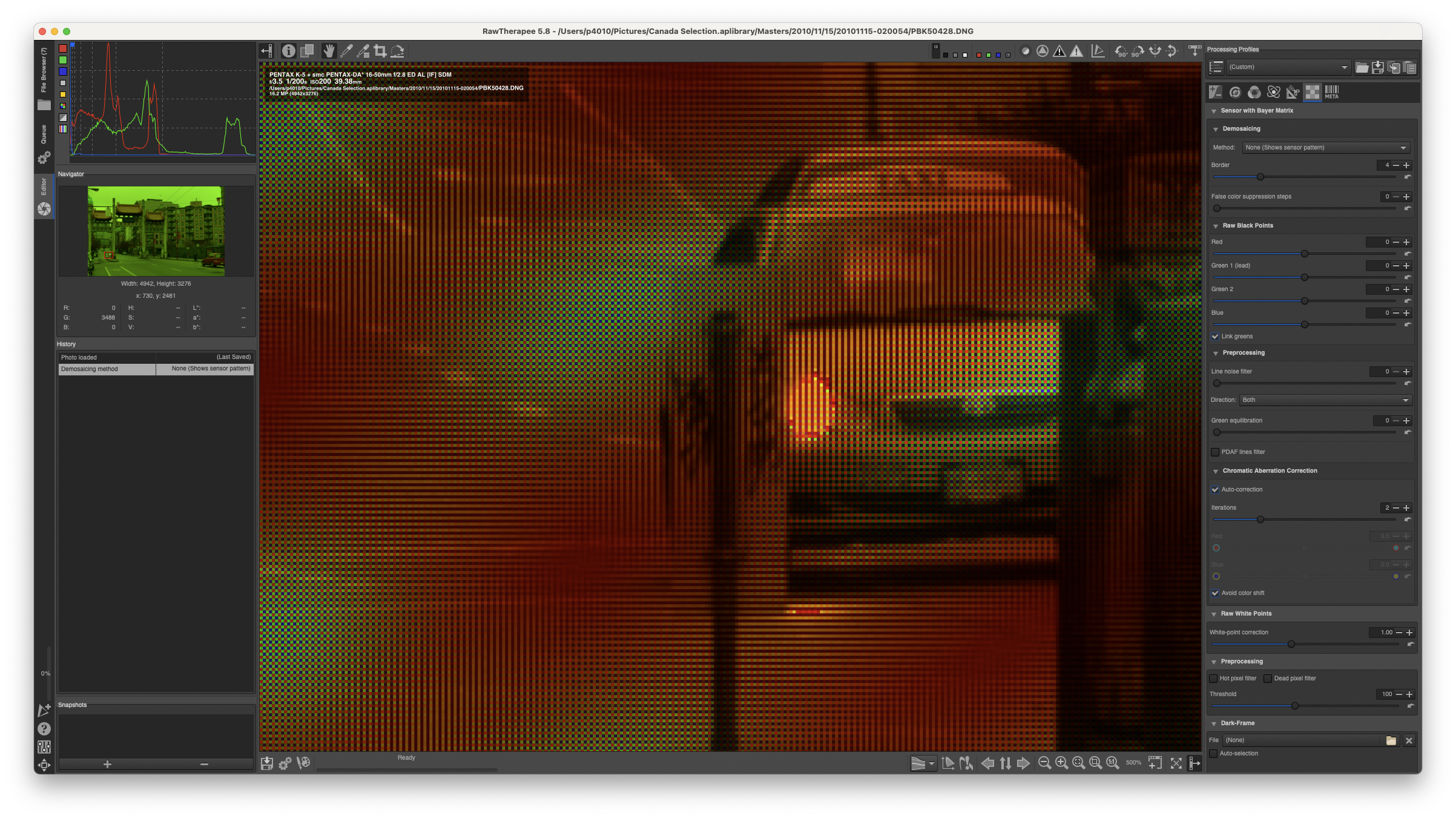Collapse the Raw Black Points section

click(x=1215, y=226)
